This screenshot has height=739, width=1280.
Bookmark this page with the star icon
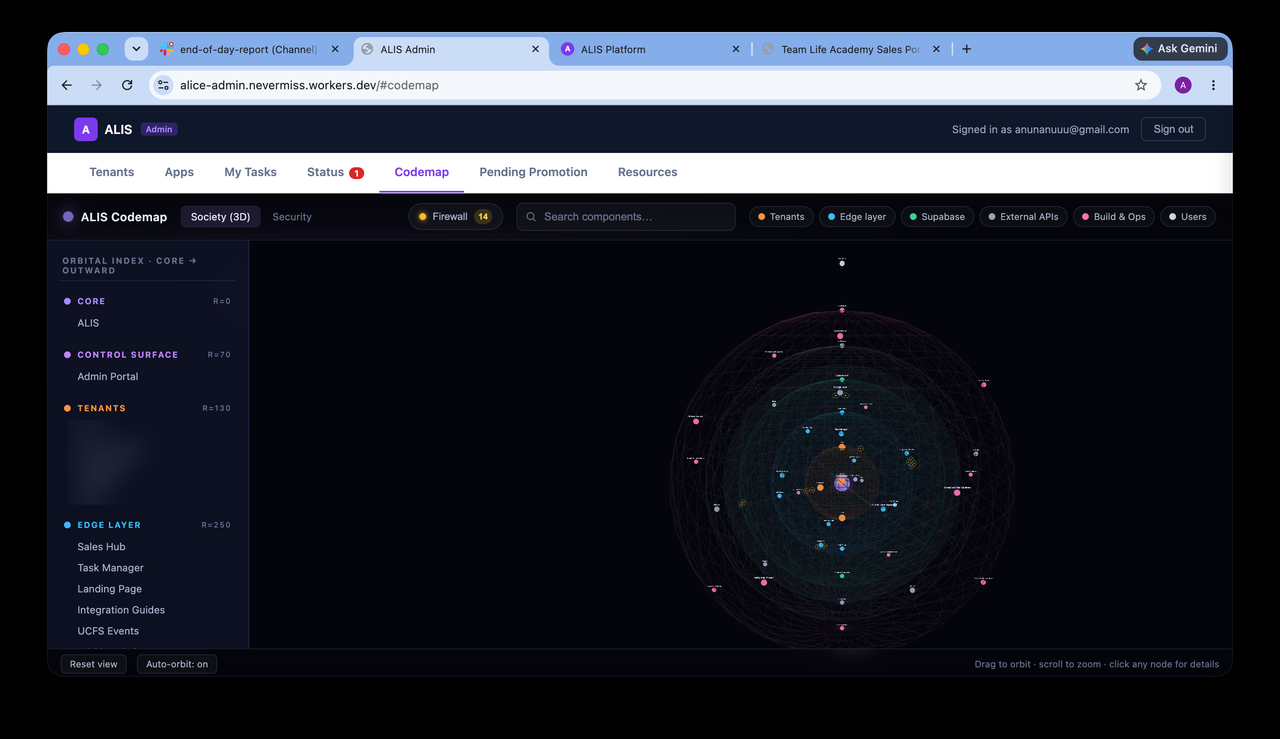(1141, 85)
